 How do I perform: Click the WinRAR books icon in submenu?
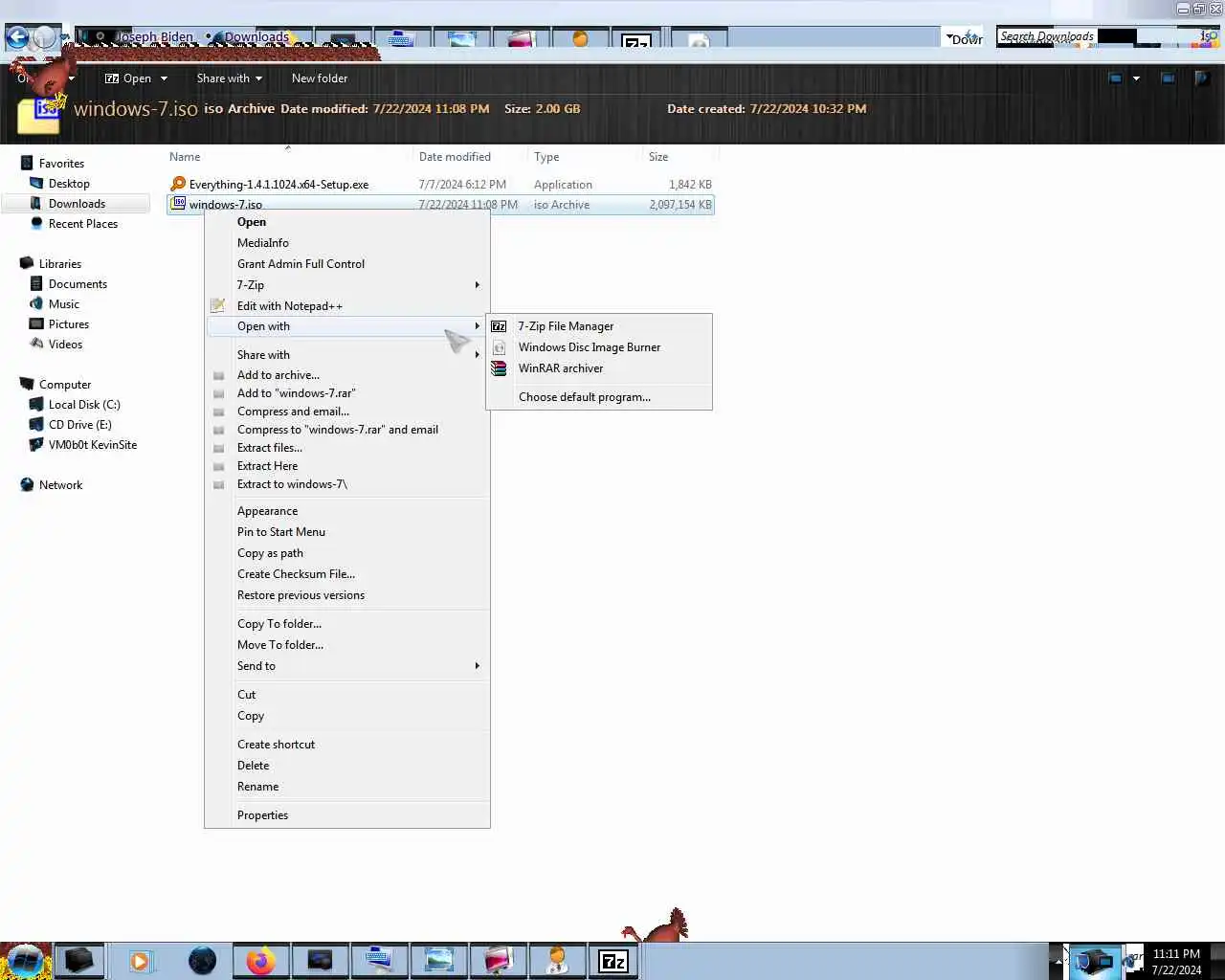[x=499, y=368]
